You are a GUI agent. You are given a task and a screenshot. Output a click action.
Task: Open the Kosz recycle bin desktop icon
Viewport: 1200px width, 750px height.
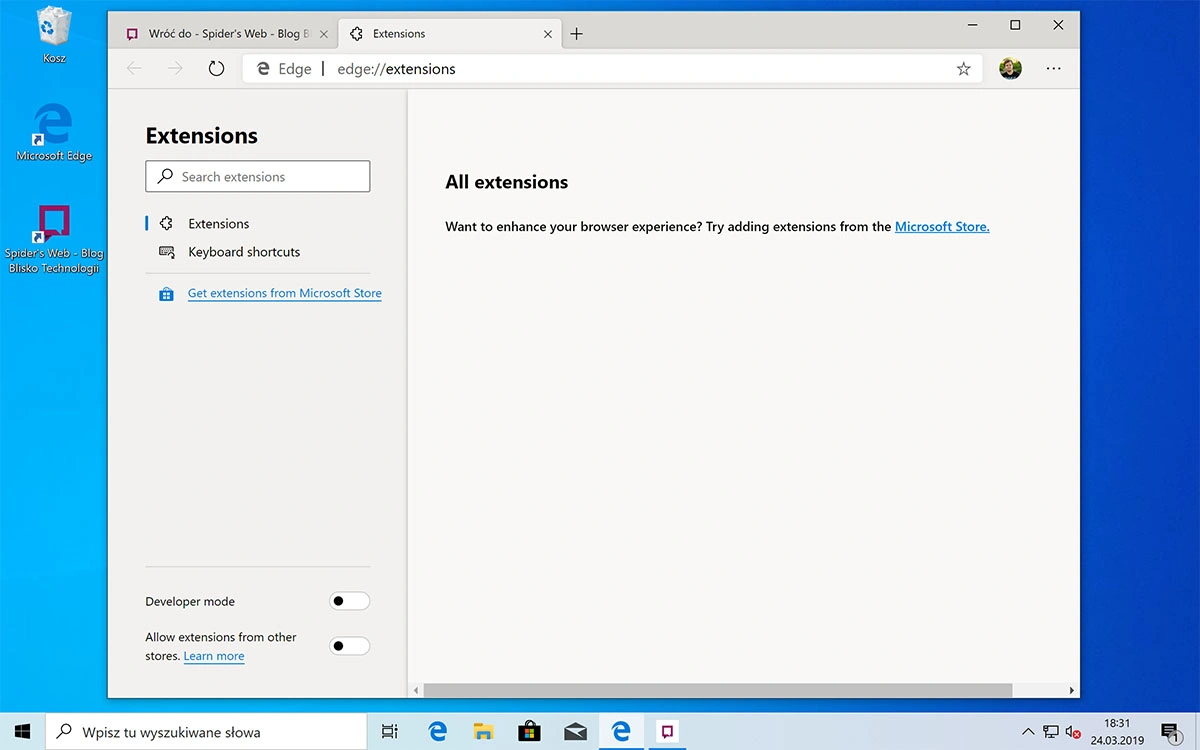point(54,35)
